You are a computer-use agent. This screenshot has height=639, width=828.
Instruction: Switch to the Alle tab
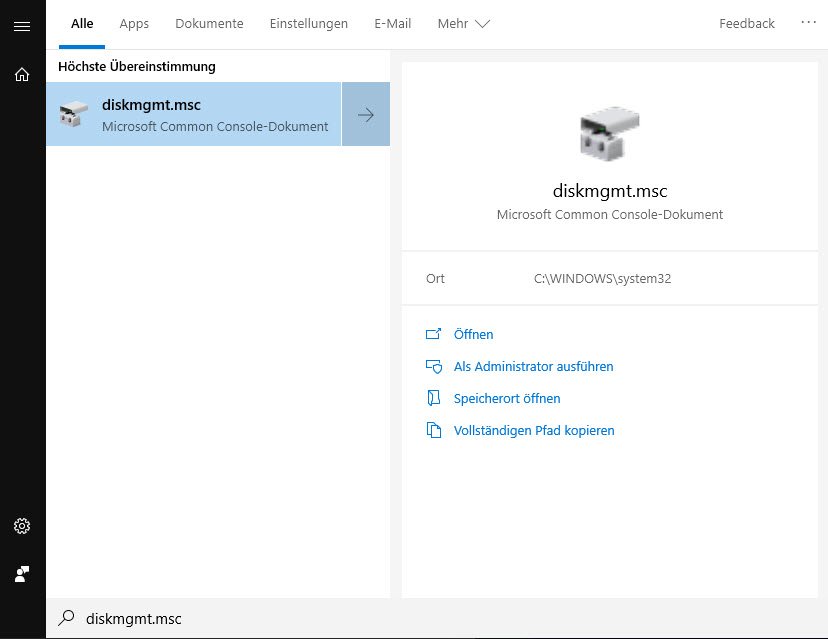[82, 24]
